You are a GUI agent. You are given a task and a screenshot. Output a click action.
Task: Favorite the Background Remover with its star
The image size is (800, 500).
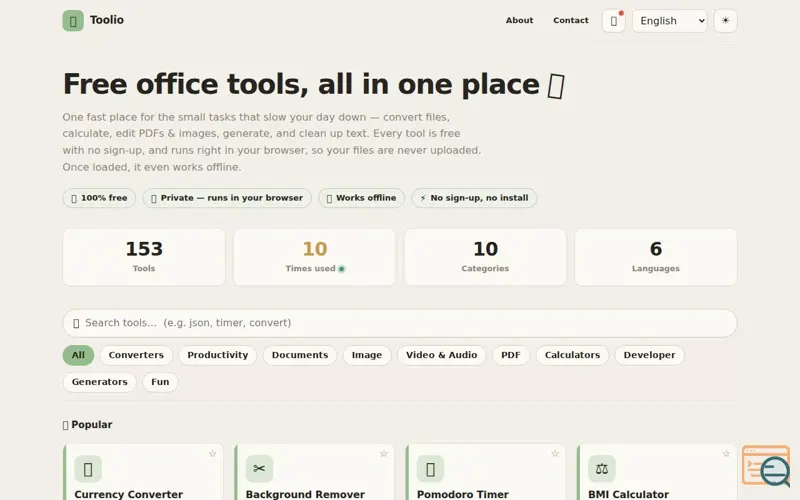coord(384,454)
